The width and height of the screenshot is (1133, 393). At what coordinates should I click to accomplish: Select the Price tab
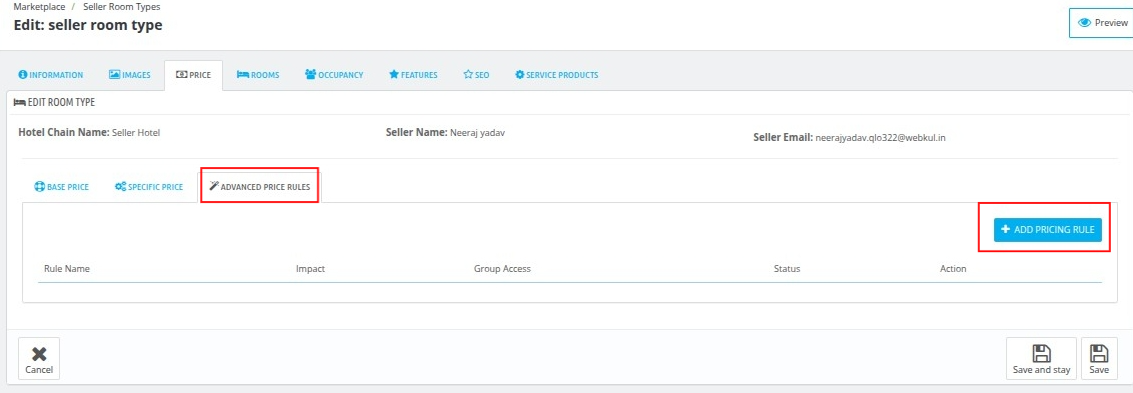coord(194,75)
